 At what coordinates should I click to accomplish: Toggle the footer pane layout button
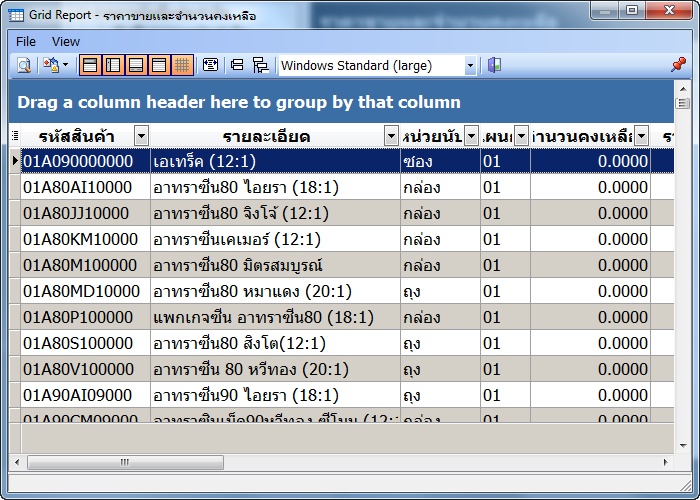136,66
